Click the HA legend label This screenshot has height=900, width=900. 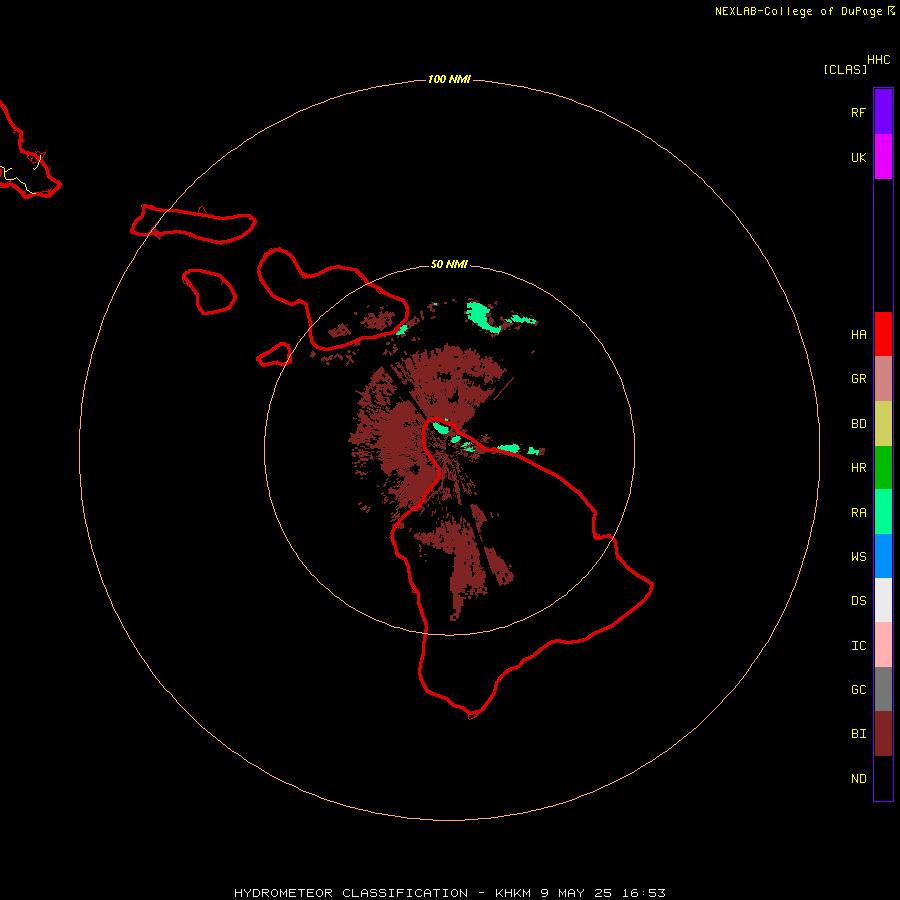pos(858,335)
